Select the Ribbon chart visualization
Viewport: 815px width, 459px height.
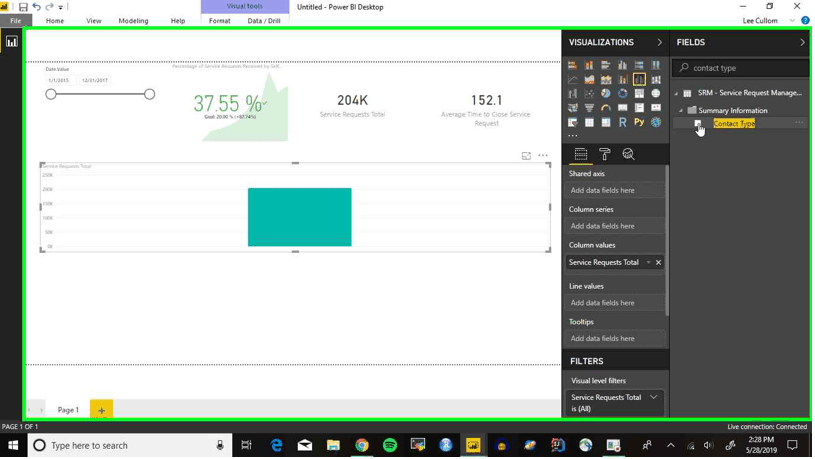pos(656,80)
